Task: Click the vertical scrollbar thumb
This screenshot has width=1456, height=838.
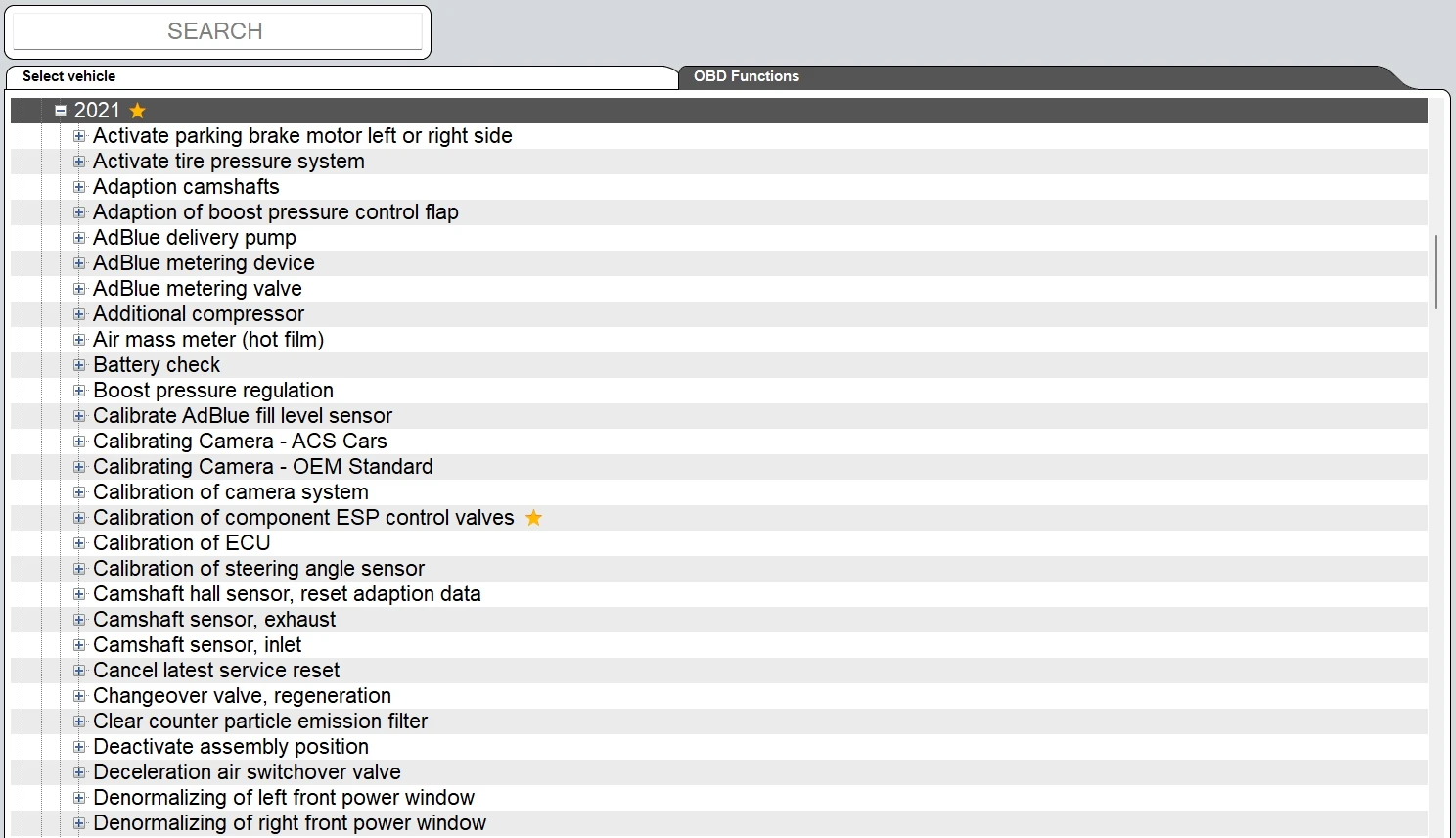Action: tap(1435, 272)
